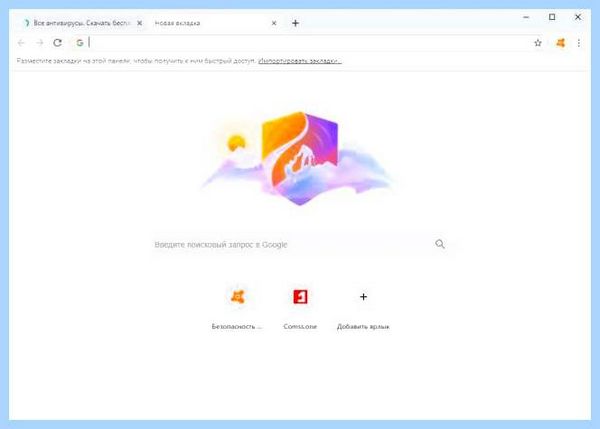Viewport: 600px width, 429px height.
Task: Click the colorful cube doodle image
Action: pyautogui.click(x=298, y=158)
